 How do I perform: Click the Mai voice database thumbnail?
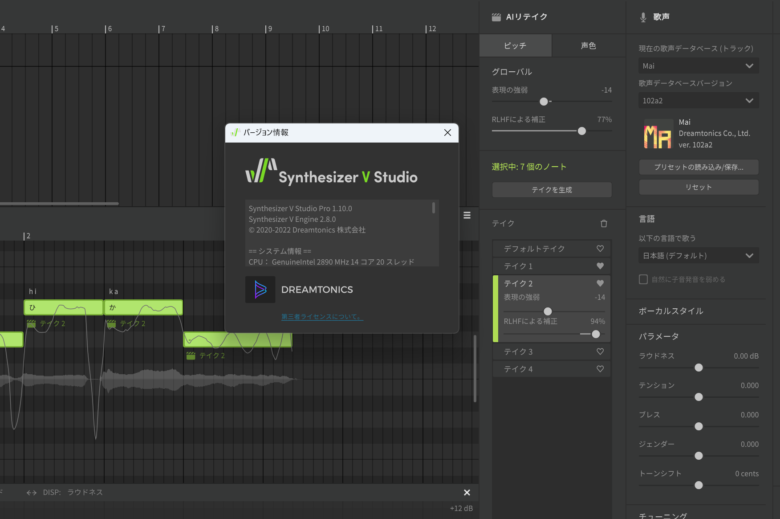(x=657, y=135)
